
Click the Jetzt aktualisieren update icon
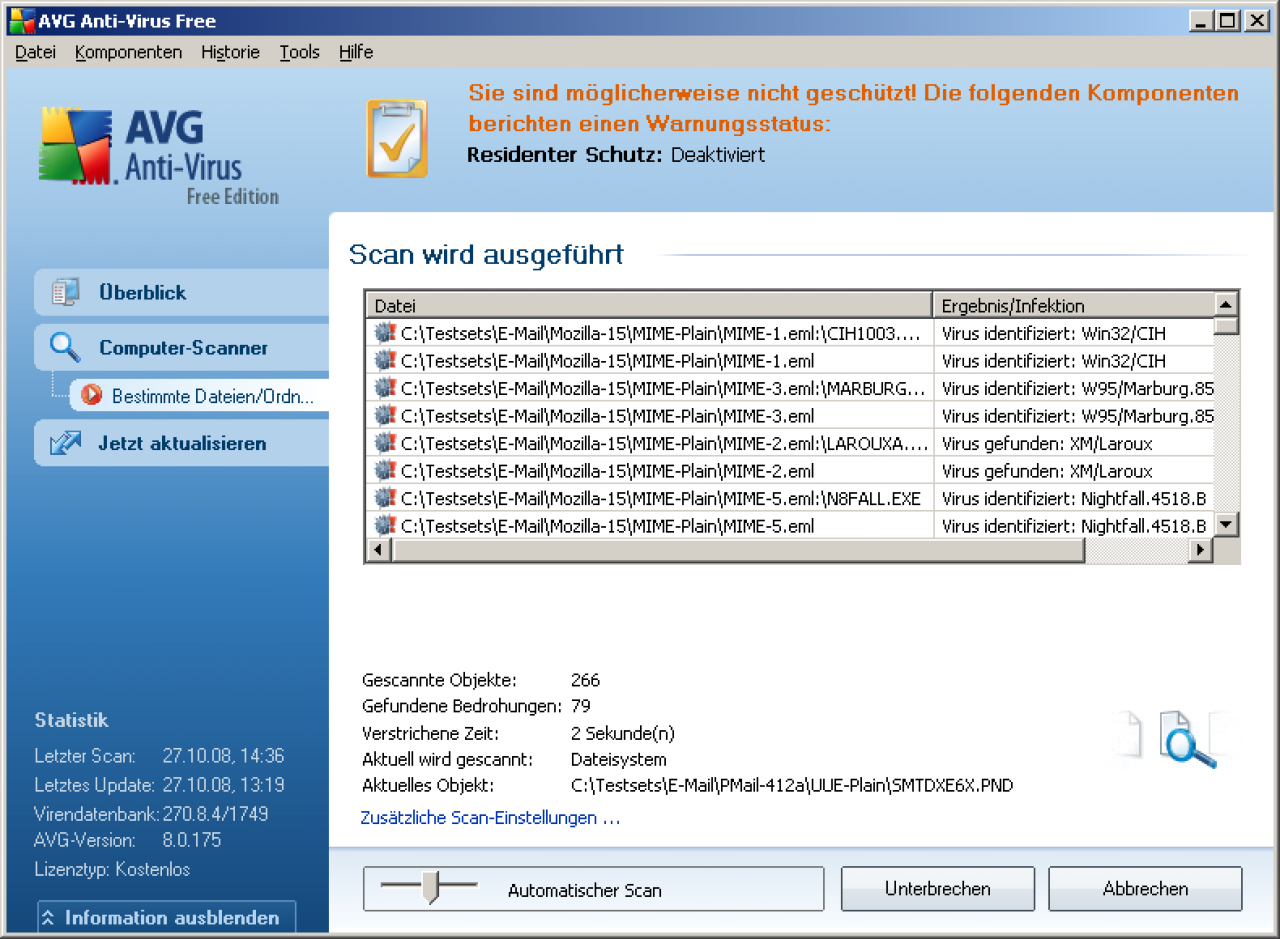pyautogui.click(x=65, y=443)
